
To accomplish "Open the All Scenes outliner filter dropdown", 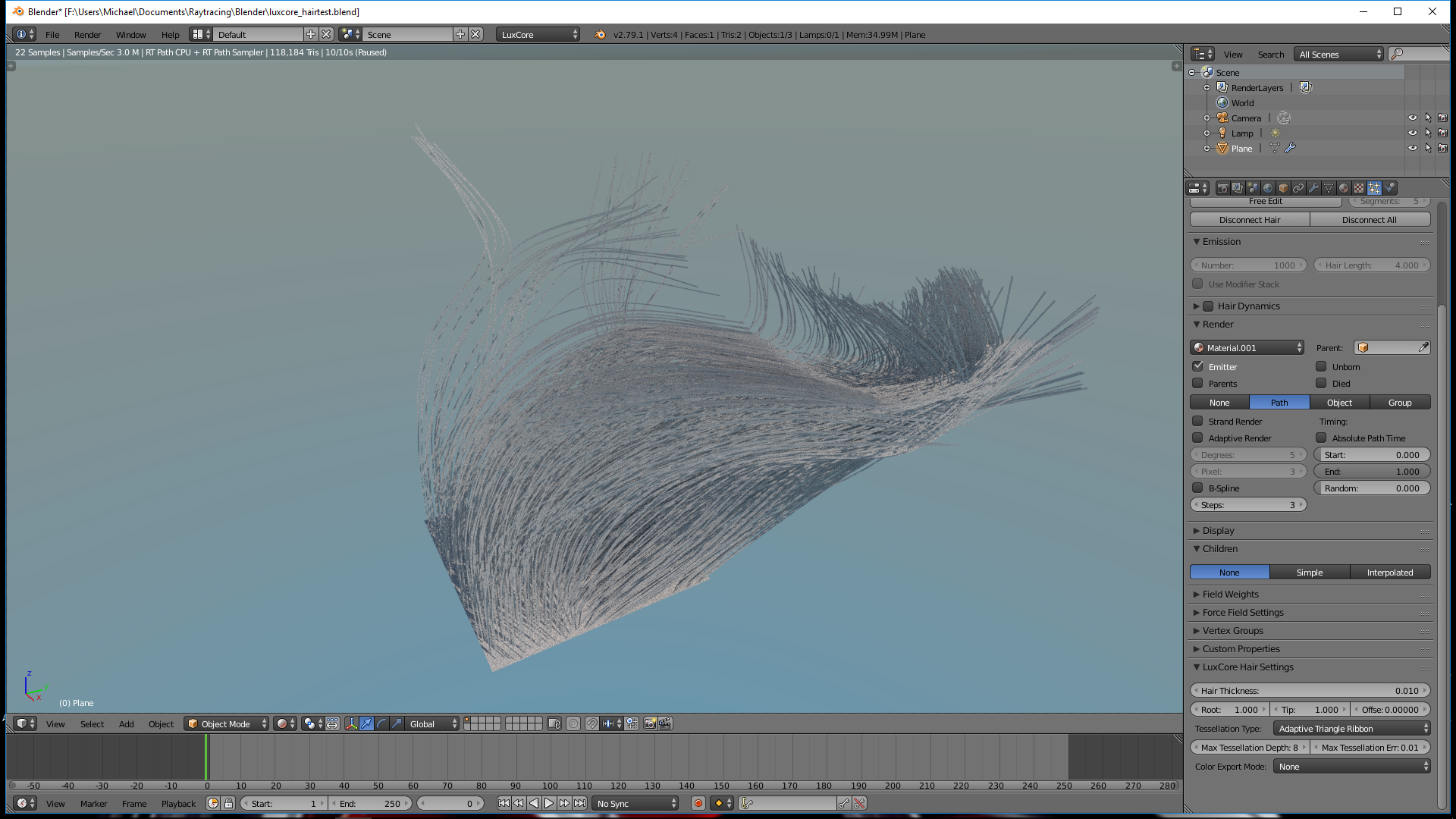I will click(x=1339, y=54).
